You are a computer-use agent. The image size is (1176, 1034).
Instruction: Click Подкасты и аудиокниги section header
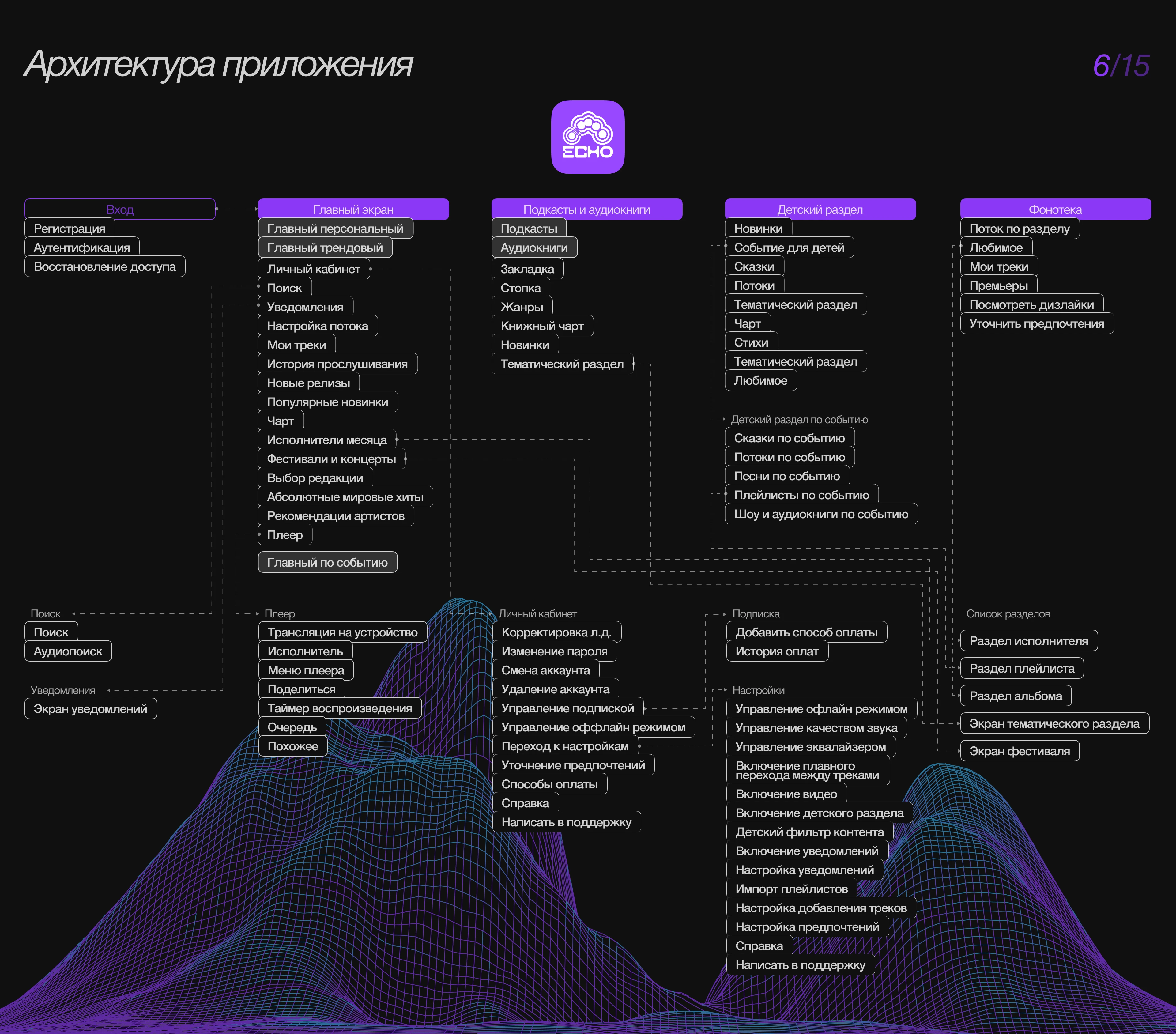[586, 209]
